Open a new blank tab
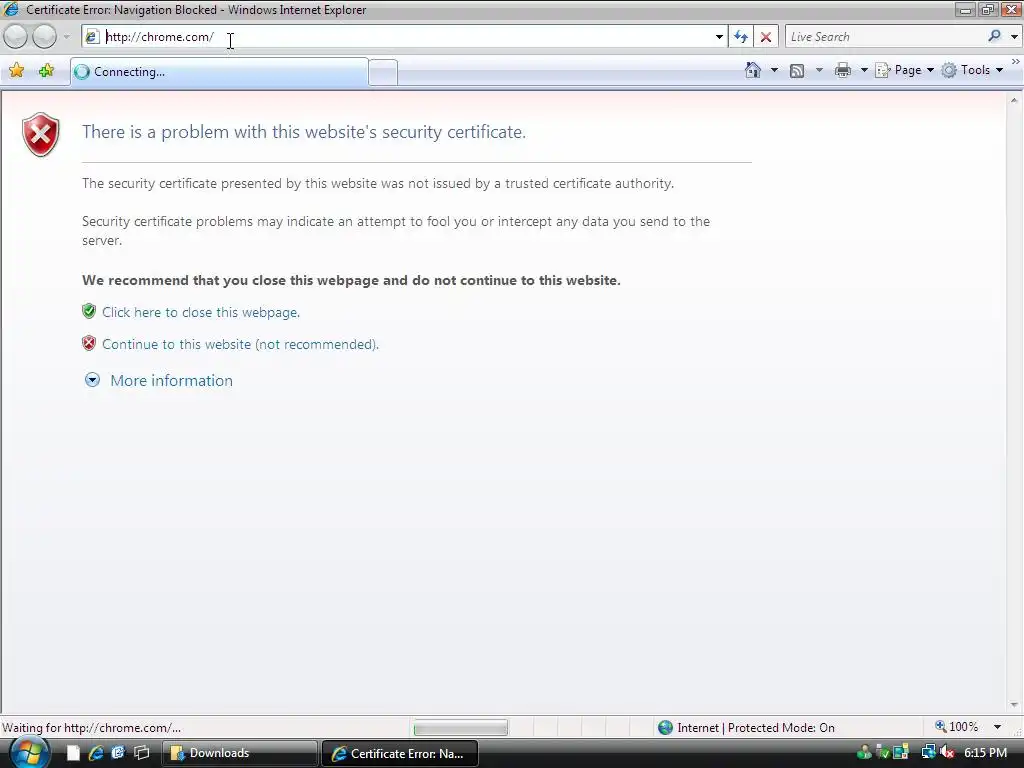1024x768 pixels. pyautogui.click(x=383, y=72)
